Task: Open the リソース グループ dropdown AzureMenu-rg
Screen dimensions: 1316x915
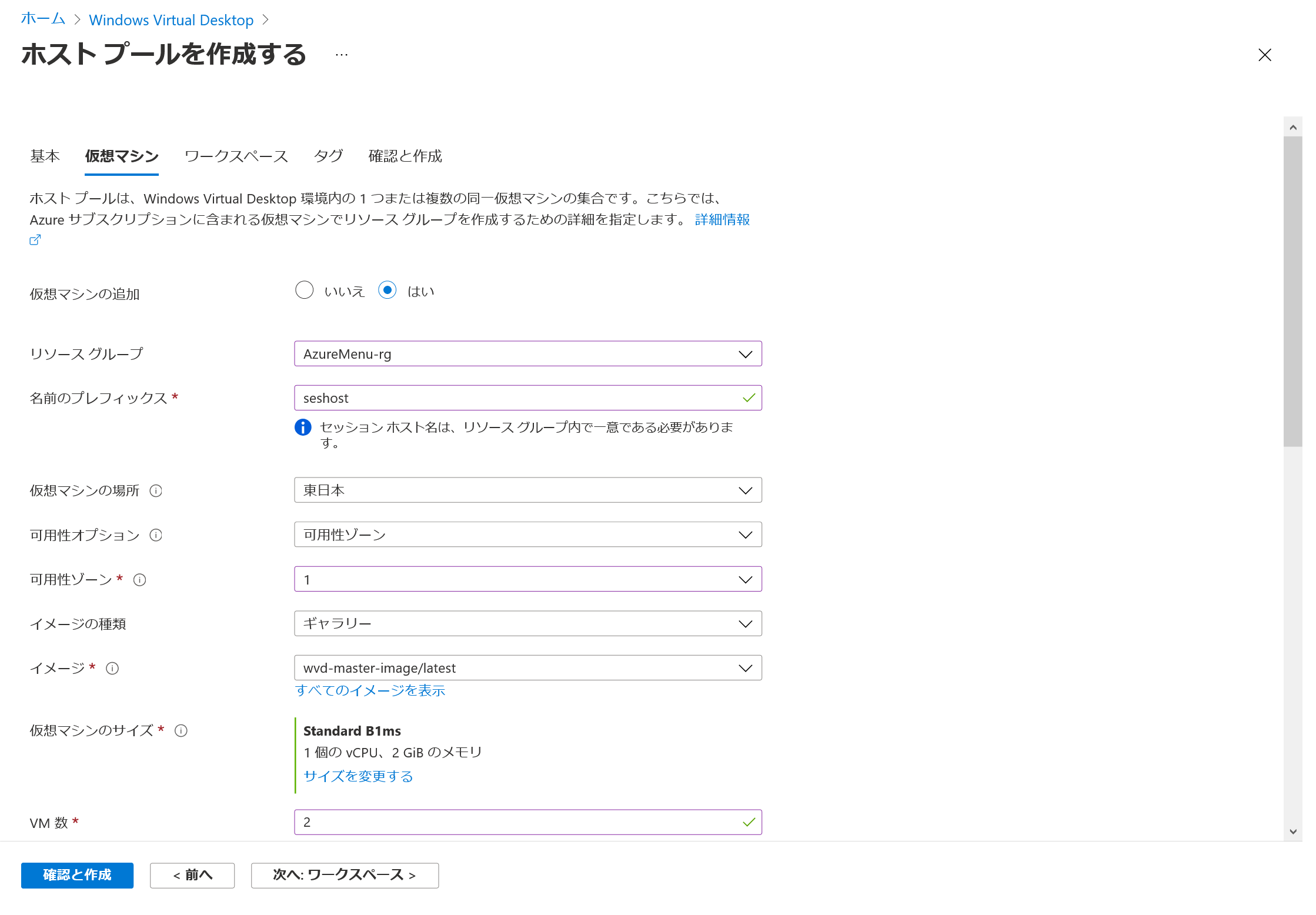Action: 528,354
